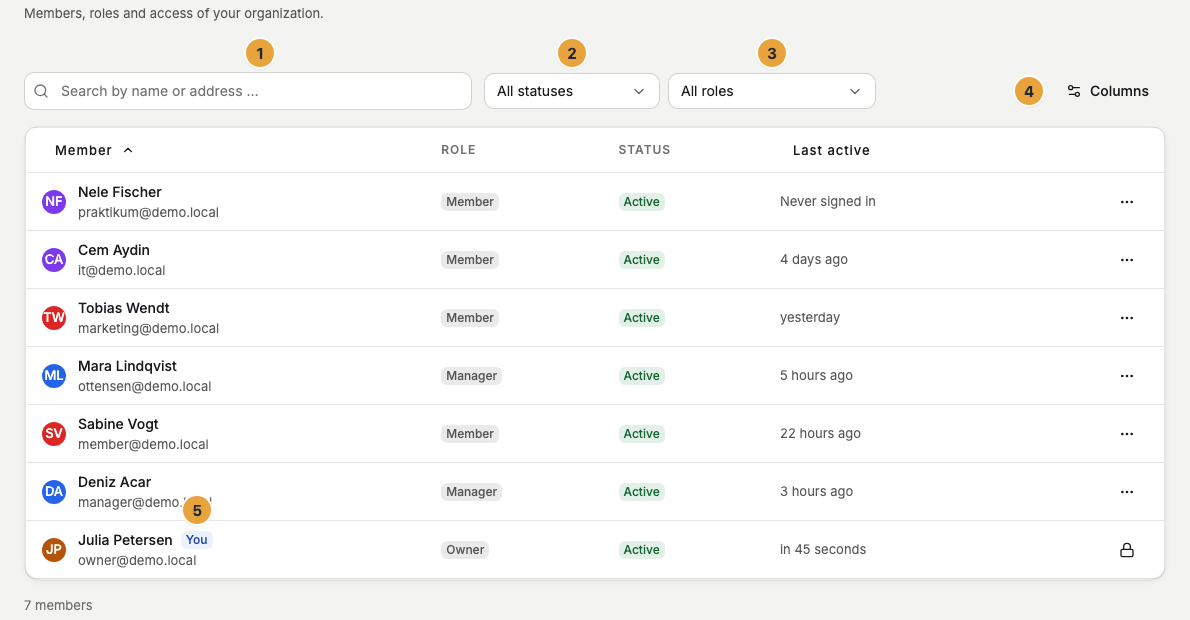The image size is (1190, 620).
Task: Select the name Cem Aydin
Action: click(x=114, y=250)
